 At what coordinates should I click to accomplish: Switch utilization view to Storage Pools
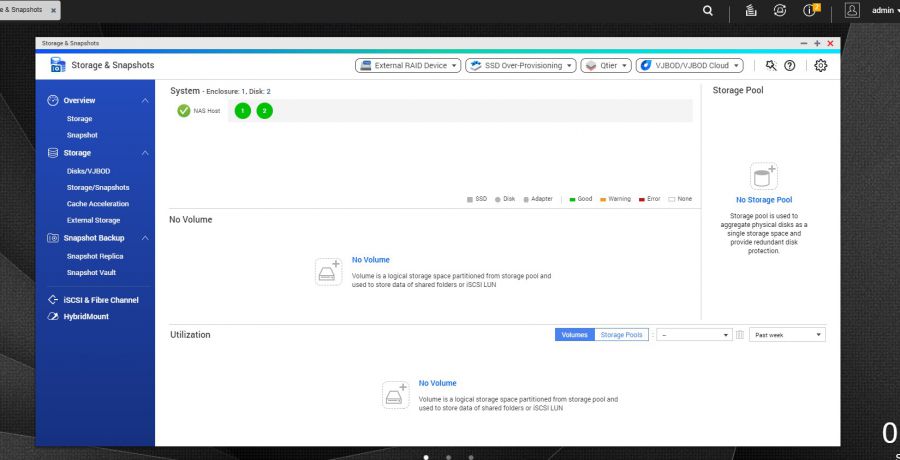621,335
